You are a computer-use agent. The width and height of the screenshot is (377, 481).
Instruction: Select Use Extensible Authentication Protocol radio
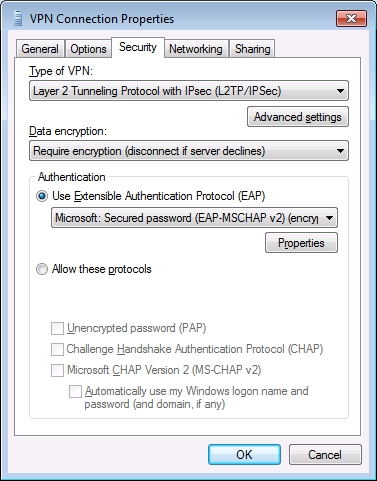point(42,196)
